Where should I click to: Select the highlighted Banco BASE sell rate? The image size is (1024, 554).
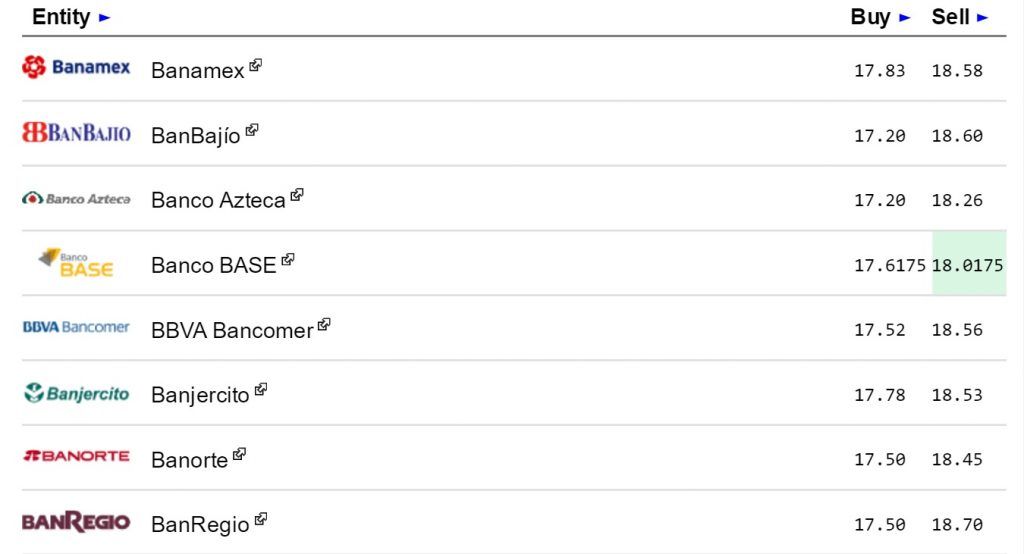[x=967, y=265]
